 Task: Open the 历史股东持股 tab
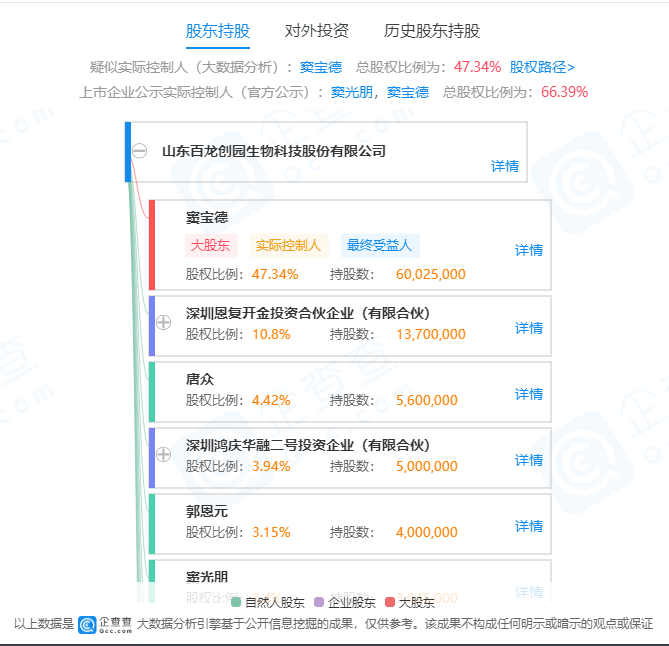431,31
